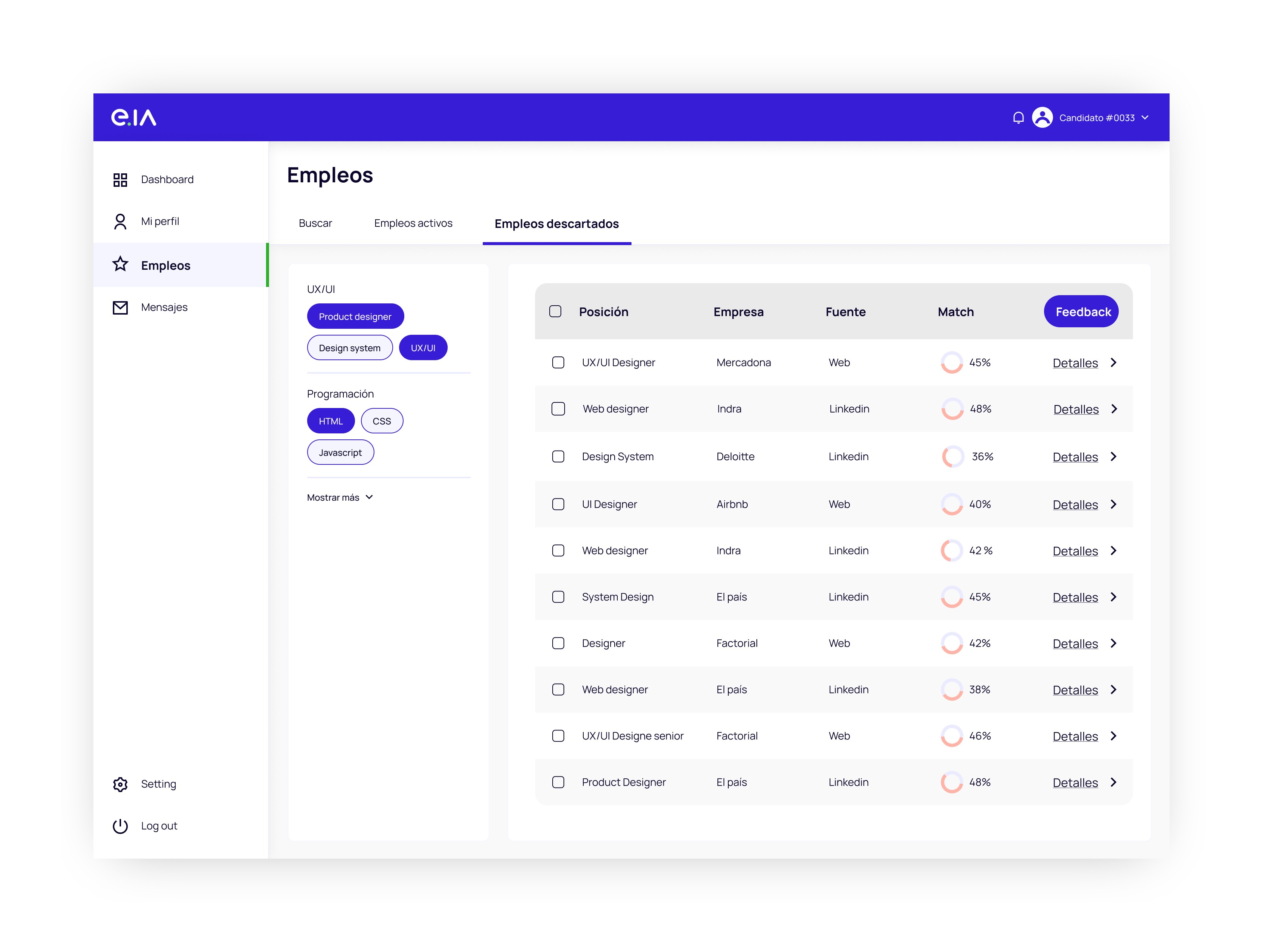Screen dimensions: 1263x952
Task: Check the UI Designer Airbnb row checkbox
Action: (558, 504)
